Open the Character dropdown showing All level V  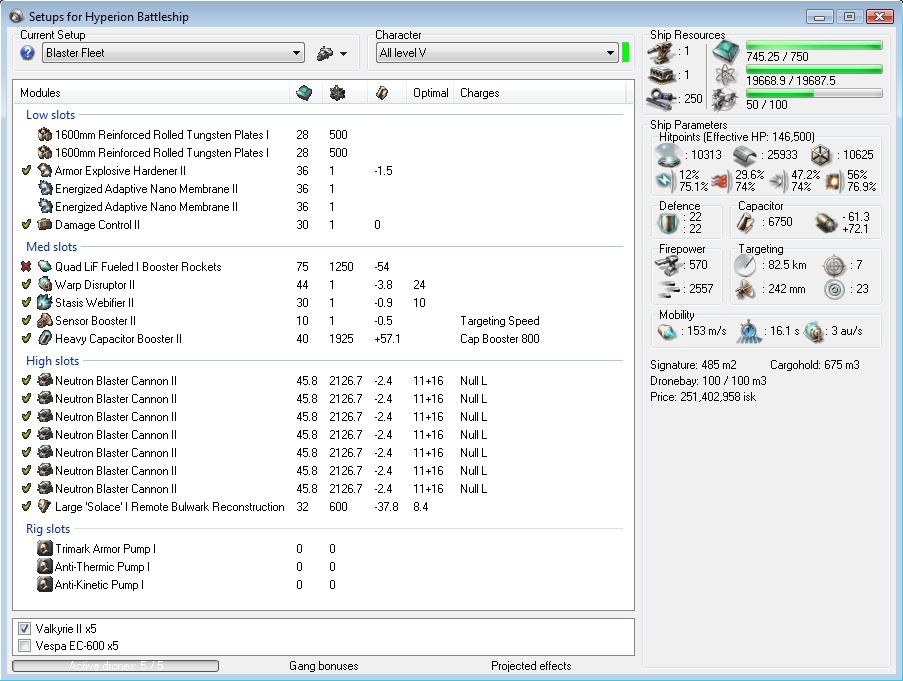(497, 53)
